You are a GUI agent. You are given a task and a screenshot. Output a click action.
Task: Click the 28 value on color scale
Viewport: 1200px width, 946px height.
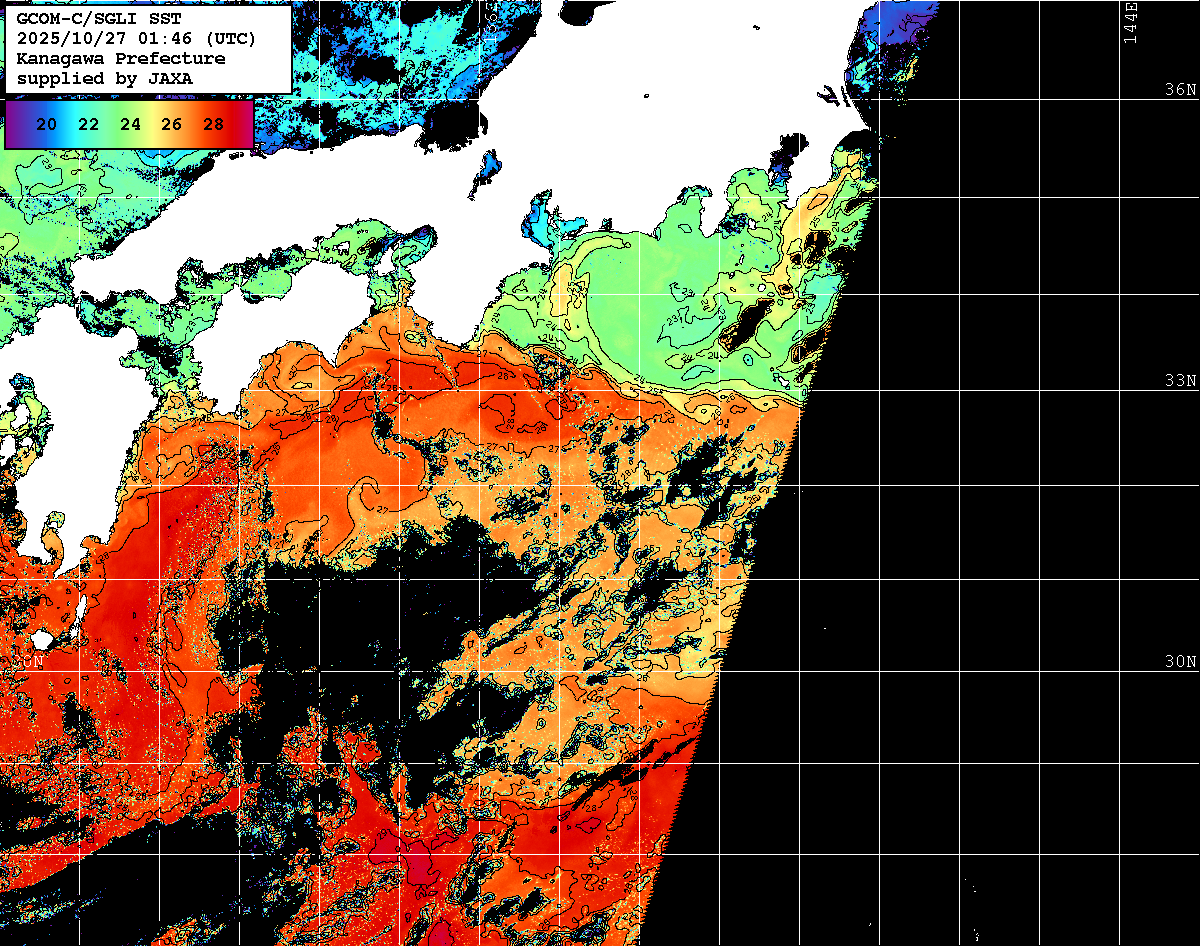[213, 124]
